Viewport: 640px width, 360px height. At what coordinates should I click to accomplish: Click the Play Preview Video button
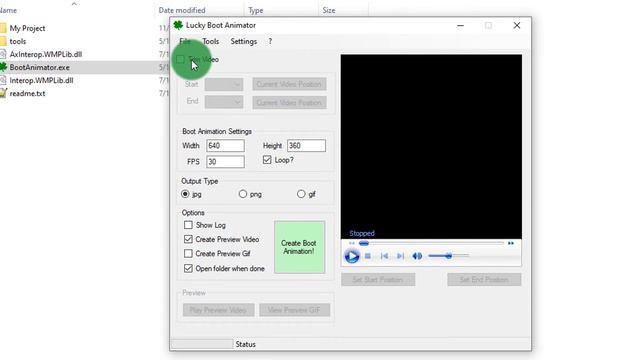click(x=218, y=310)
